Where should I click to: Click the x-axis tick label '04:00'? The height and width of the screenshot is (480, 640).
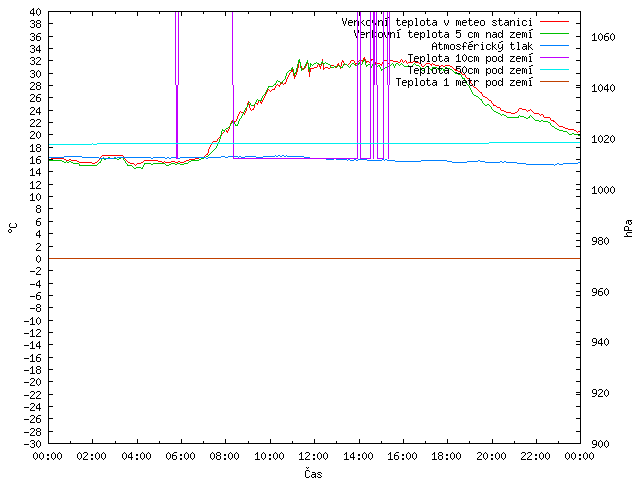136,456
